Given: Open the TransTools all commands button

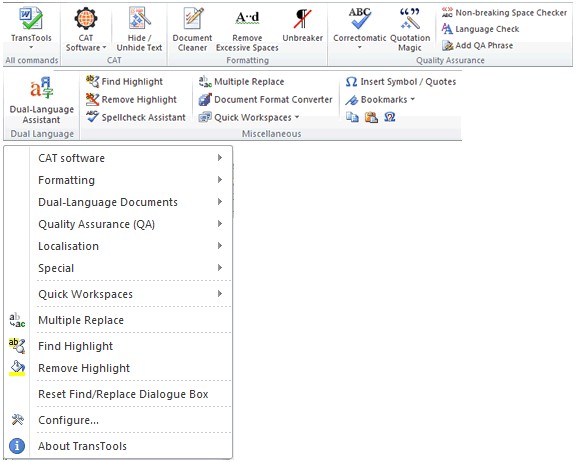Looking at the screenshot, I should pos(31,28).
